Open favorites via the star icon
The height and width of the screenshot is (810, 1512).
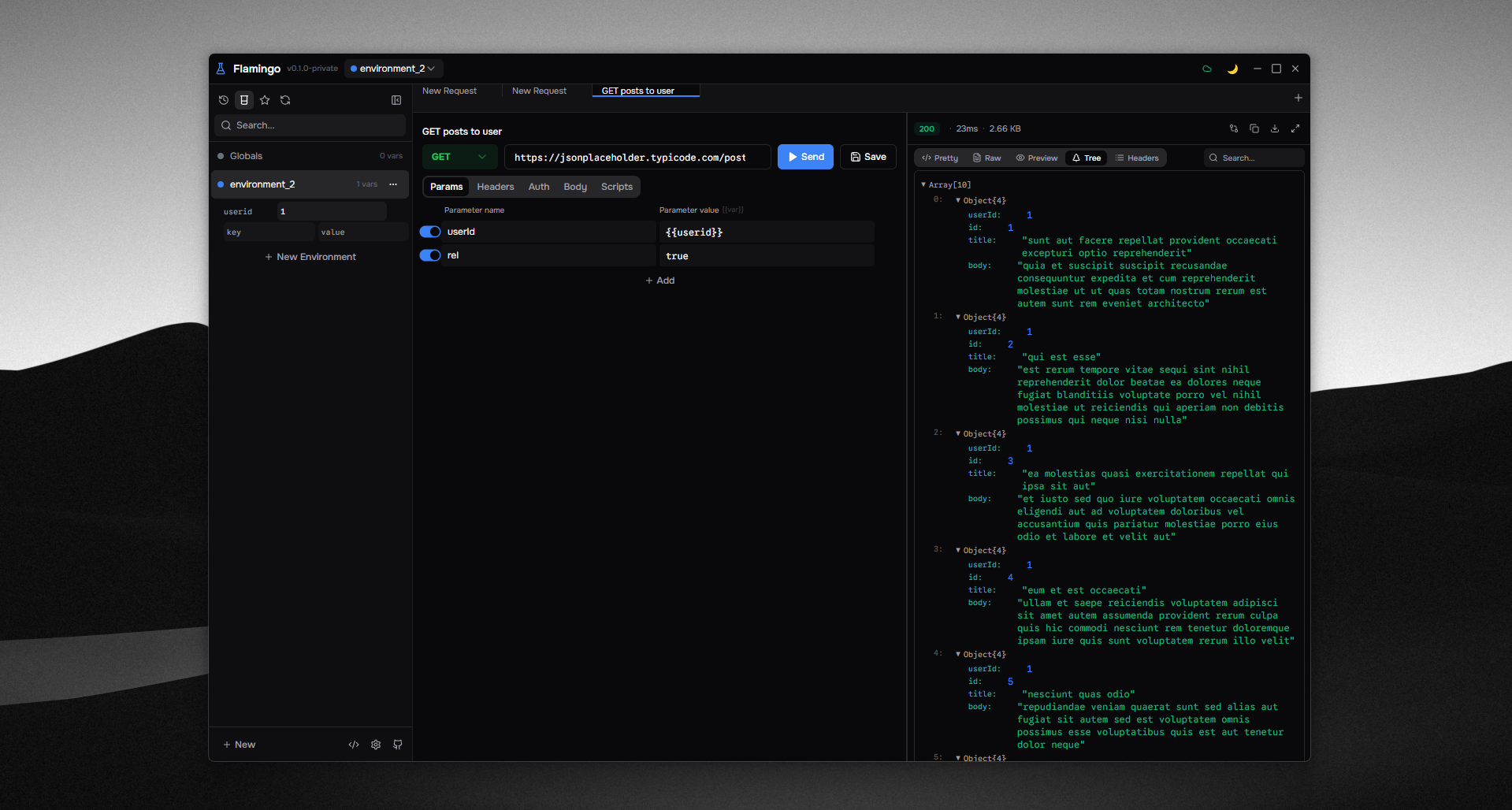pos(265,100)
